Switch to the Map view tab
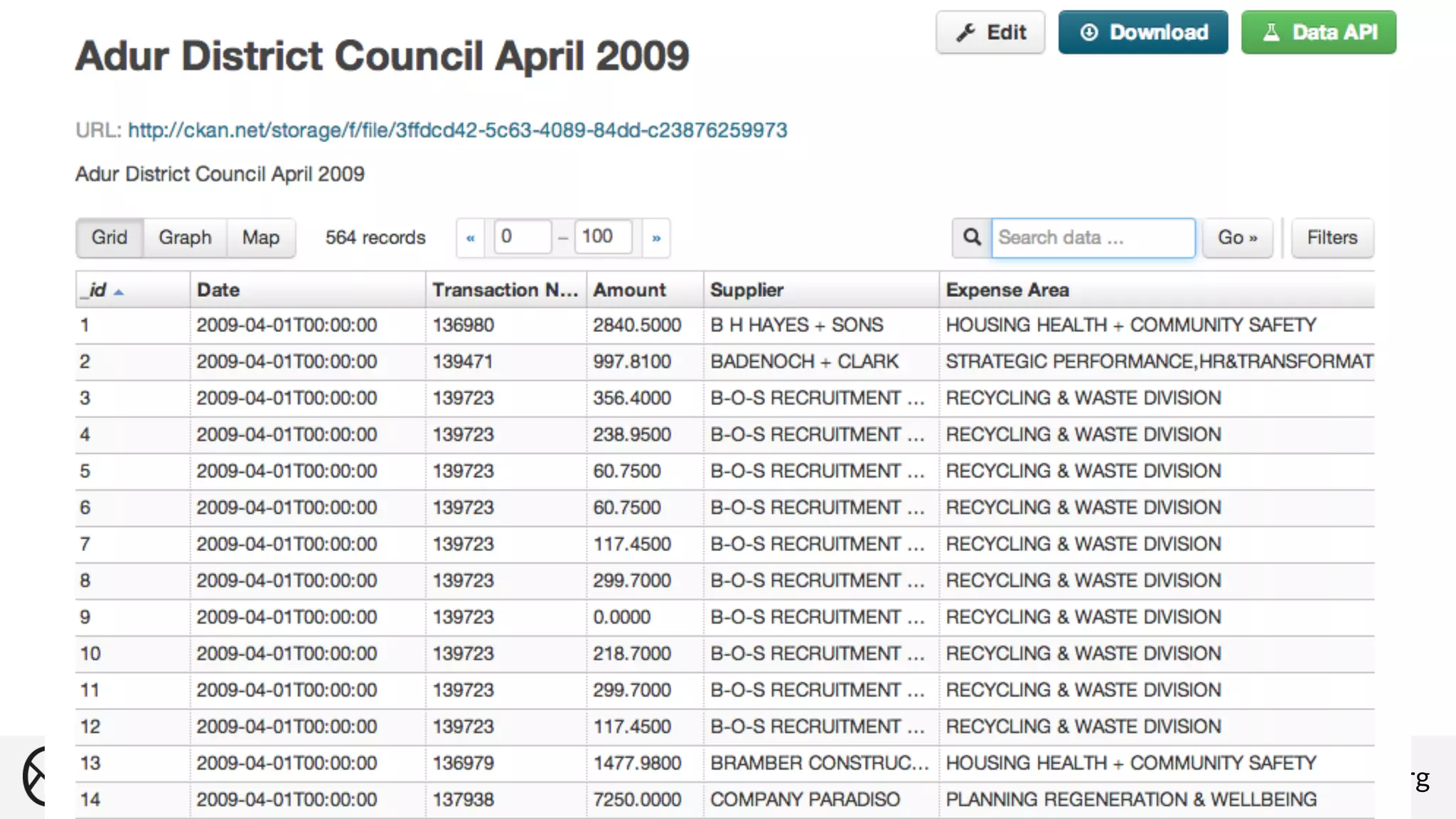 [x=261, y=237]
